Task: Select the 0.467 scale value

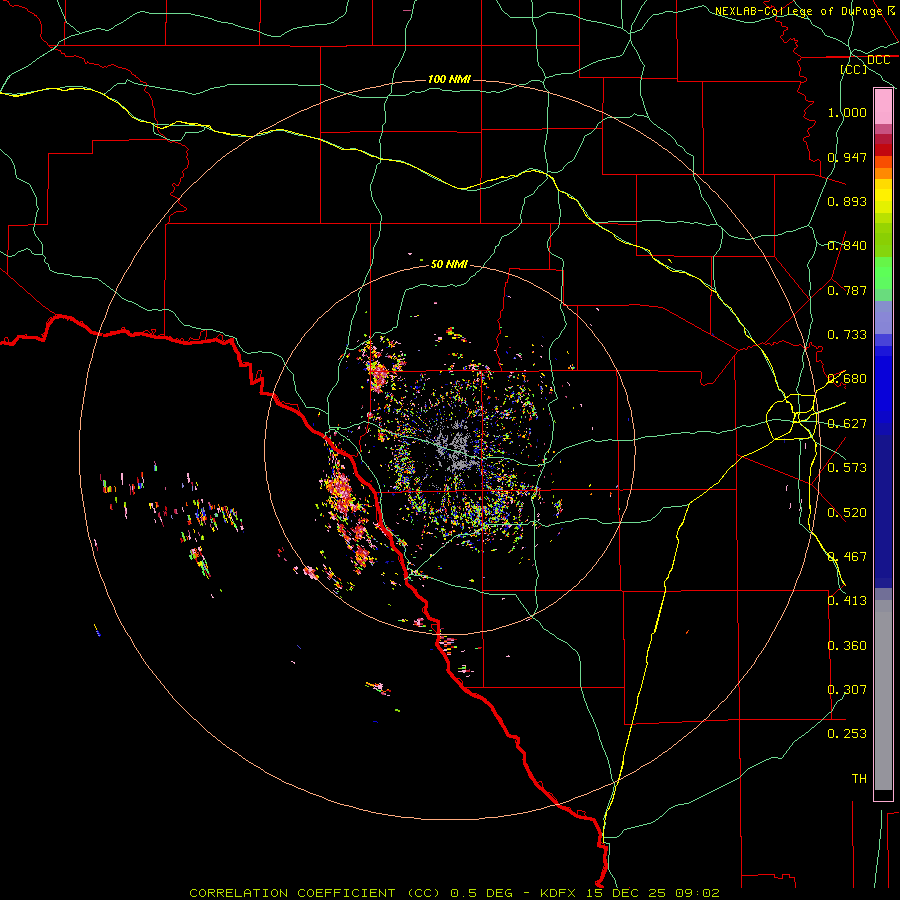Action: (847, 557)
